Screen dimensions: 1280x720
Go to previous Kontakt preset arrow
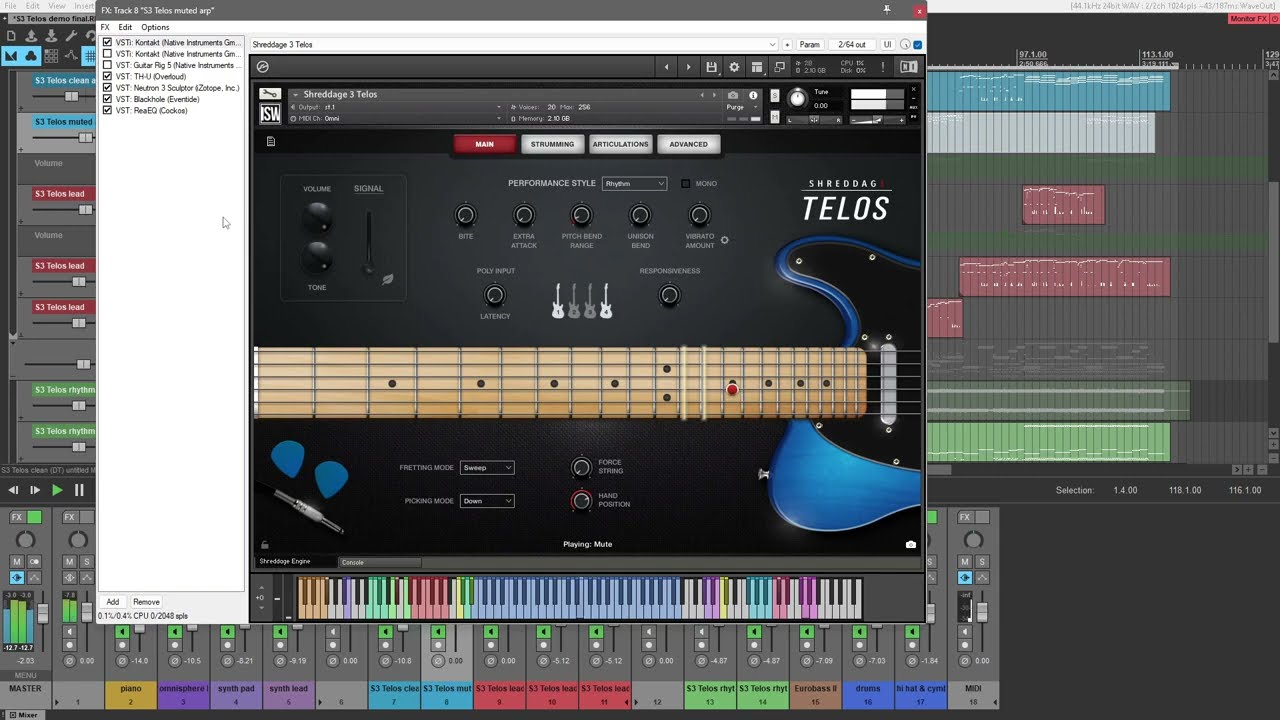(667, 67)
